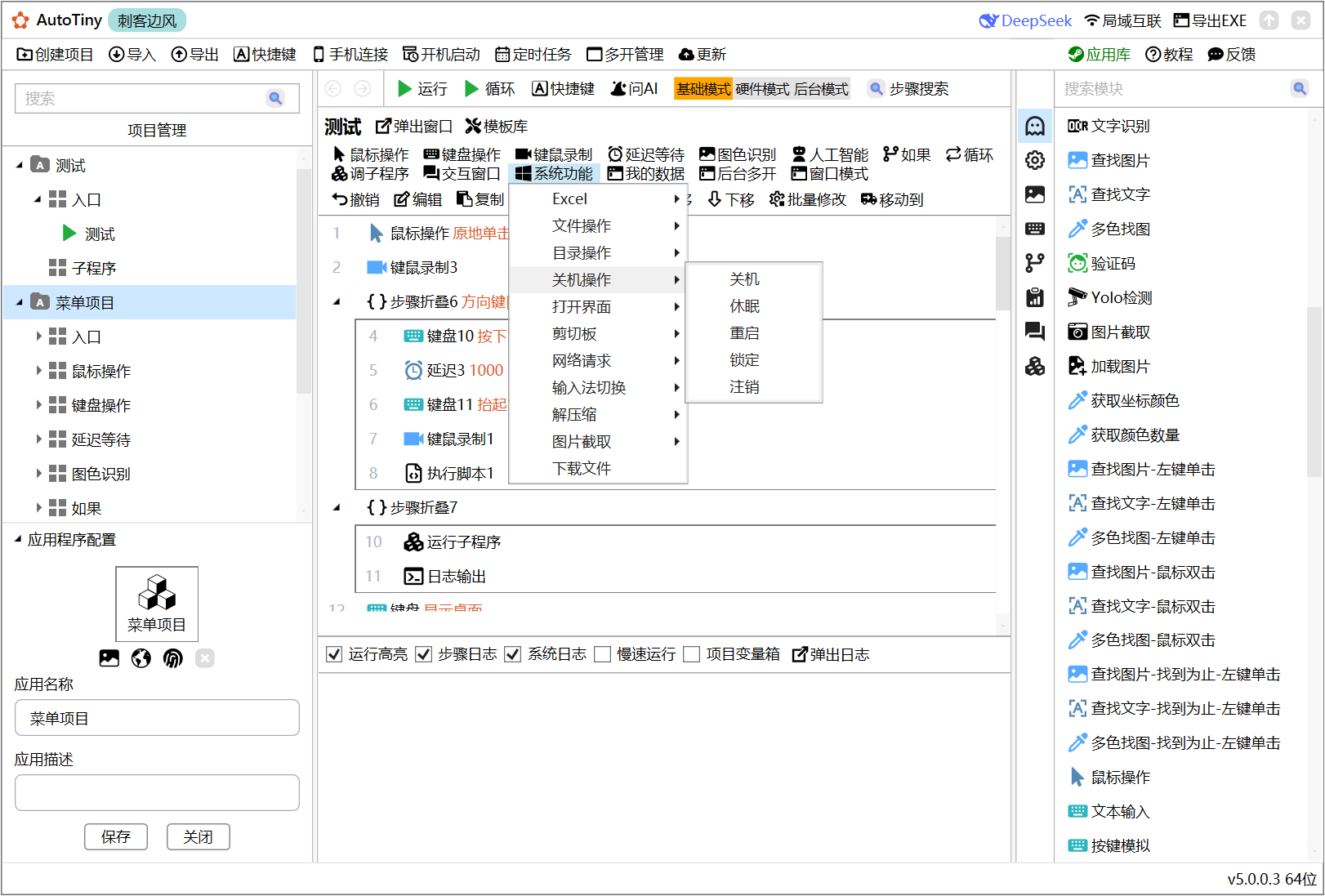
Task: Click the search icon in project search box
Action: [x=275, y=98]
